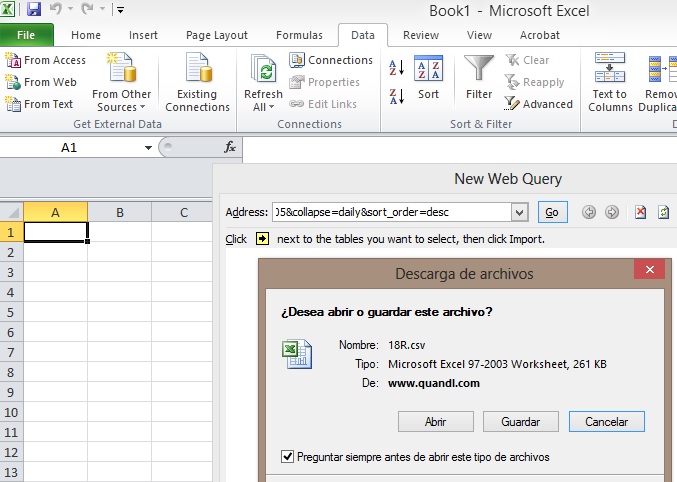Expand From Other Sources menu
The image size is (677, 482).
[x=121, y=82]
